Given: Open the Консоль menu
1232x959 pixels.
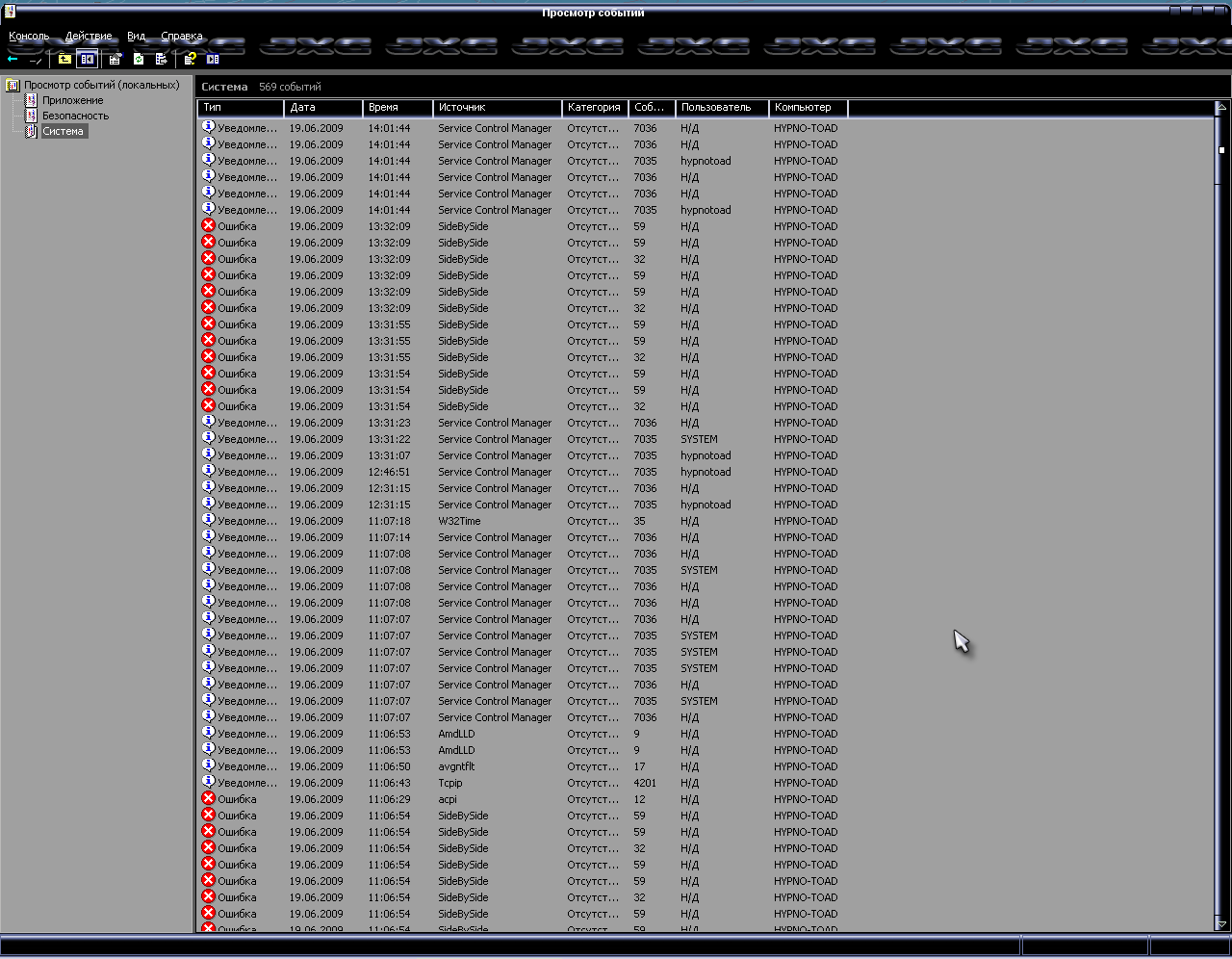Looking at the screenshot, I should tap(29, 37).
